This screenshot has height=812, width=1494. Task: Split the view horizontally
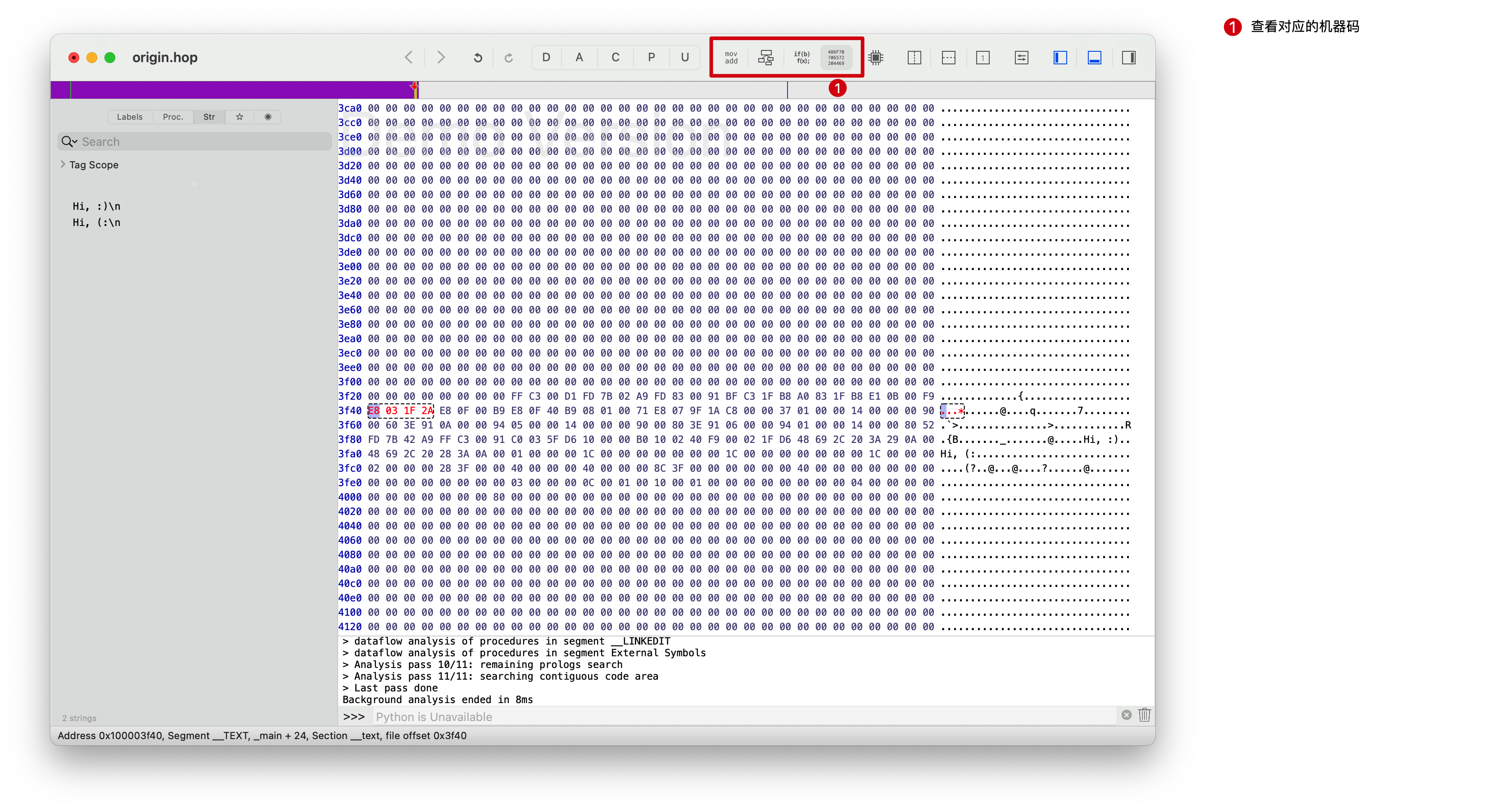pyautogui.click(x=948, y=57)
